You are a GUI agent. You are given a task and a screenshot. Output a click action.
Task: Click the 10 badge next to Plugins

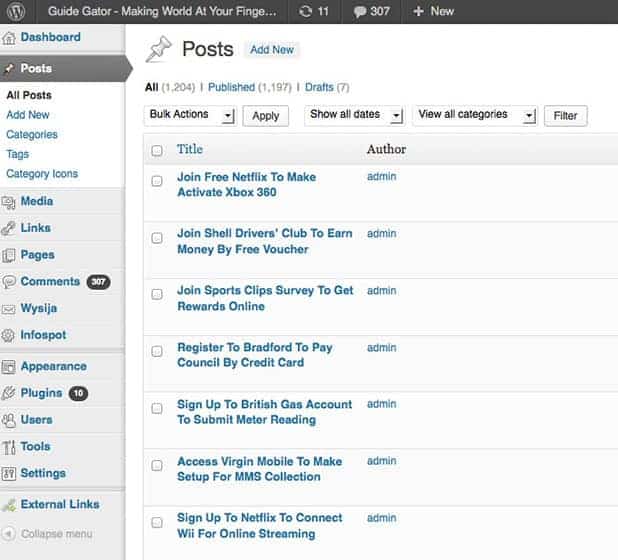(78, 393)
